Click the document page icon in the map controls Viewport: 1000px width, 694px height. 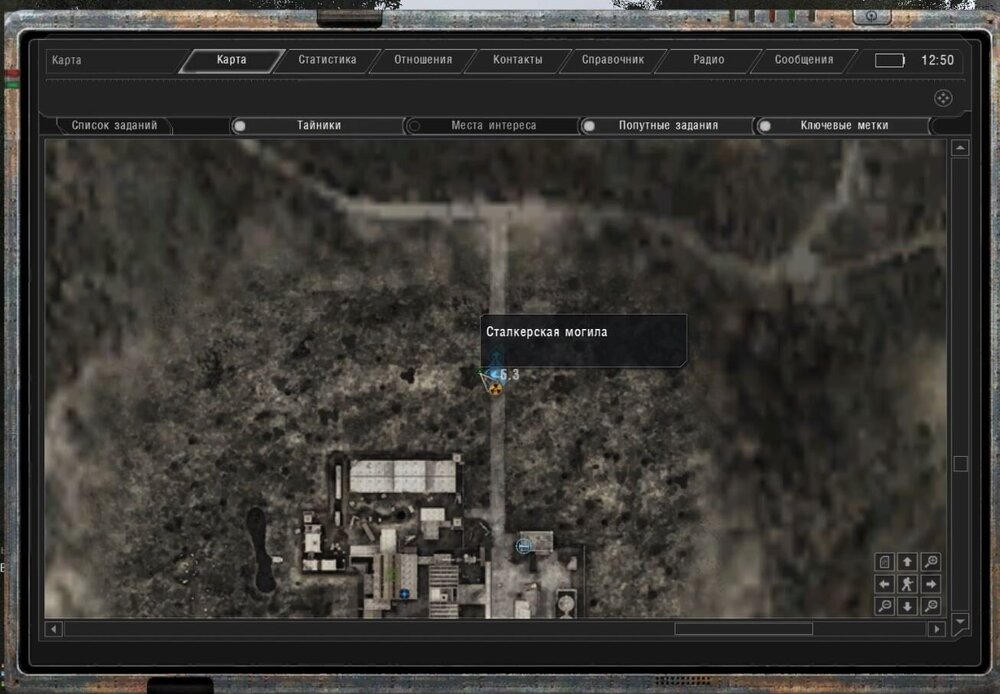[x=885, y=562]
